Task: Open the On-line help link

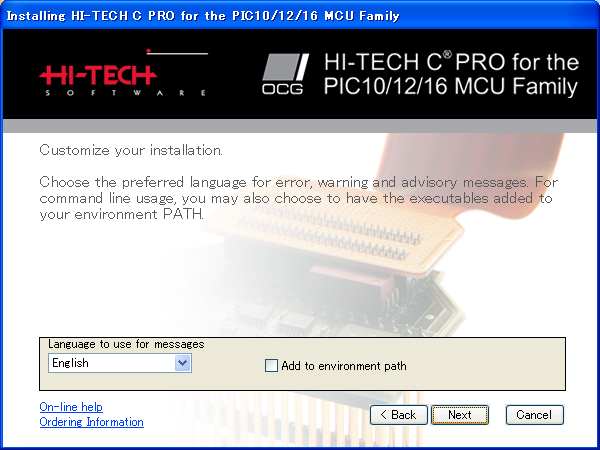Action: point(71,407)
